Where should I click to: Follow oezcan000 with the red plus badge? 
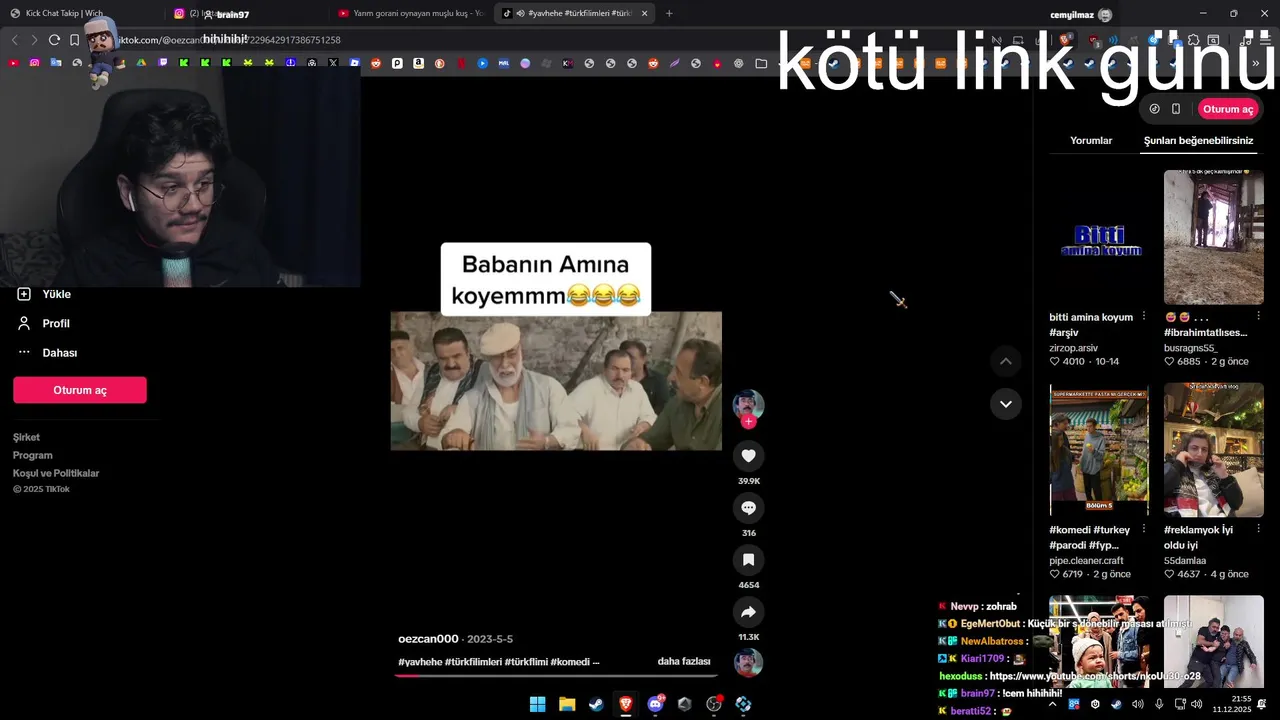point(748,422)
